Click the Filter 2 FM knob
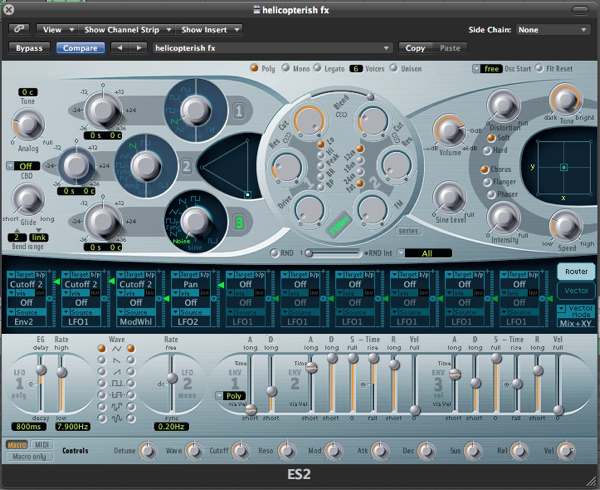 pos(372,210)
